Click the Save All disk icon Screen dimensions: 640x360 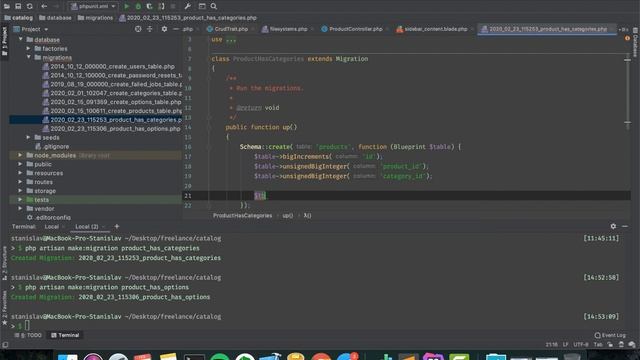click(18, 6)
